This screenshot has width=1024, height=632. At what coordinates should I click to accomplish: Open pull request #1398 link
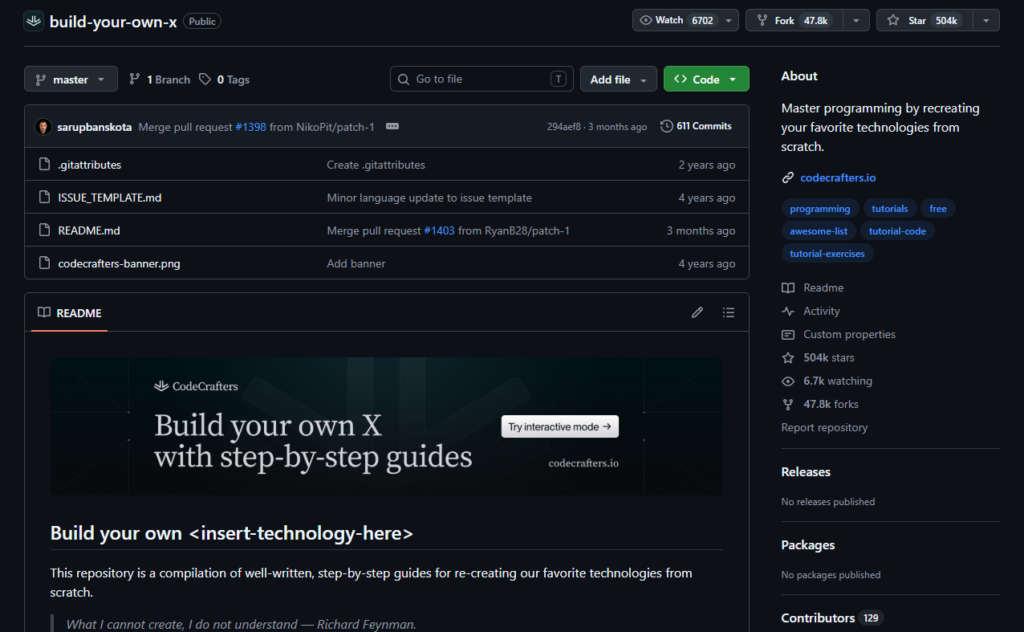coord(250,127)
